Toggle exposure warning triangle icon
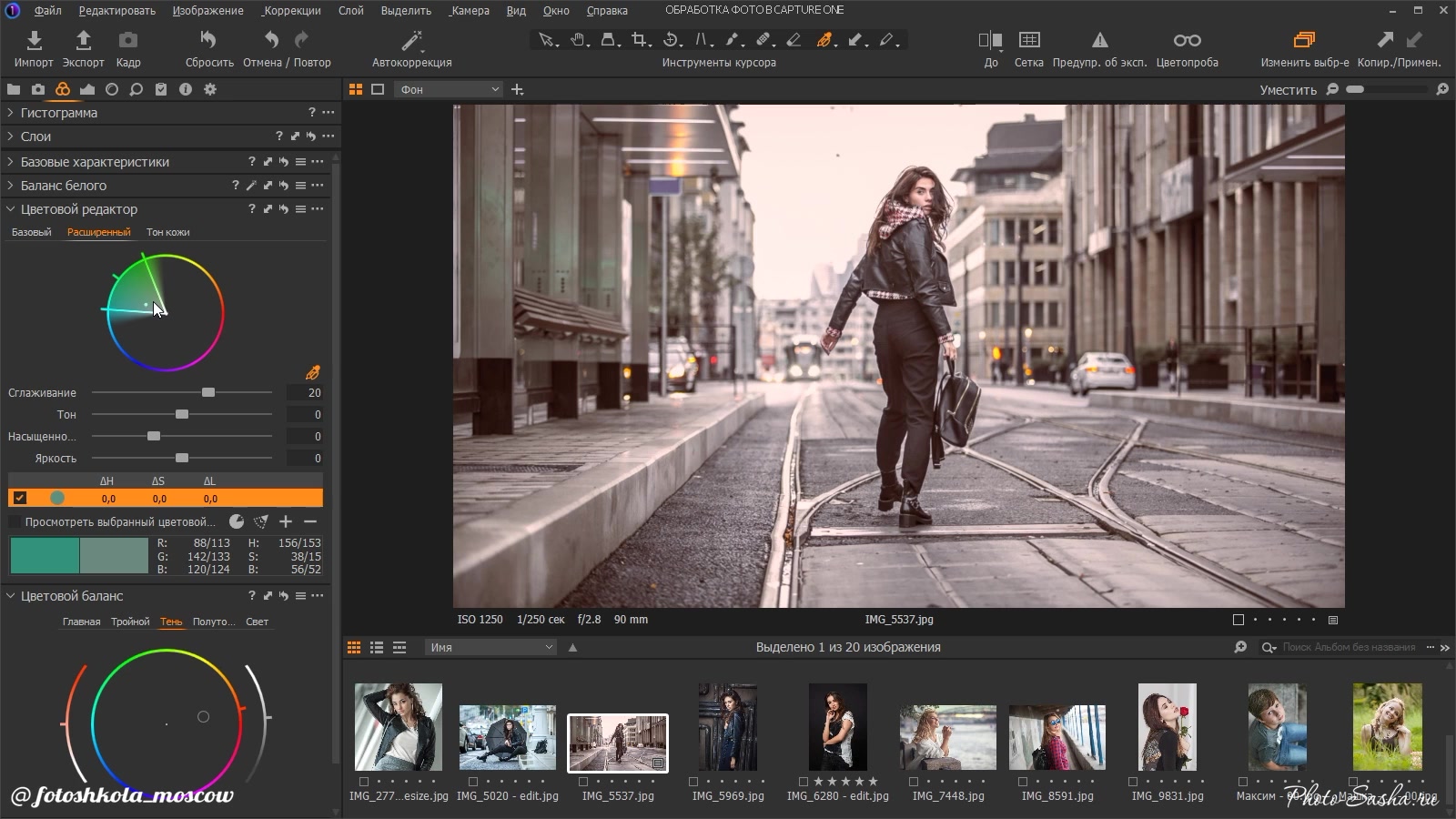 pos(1100,40)
